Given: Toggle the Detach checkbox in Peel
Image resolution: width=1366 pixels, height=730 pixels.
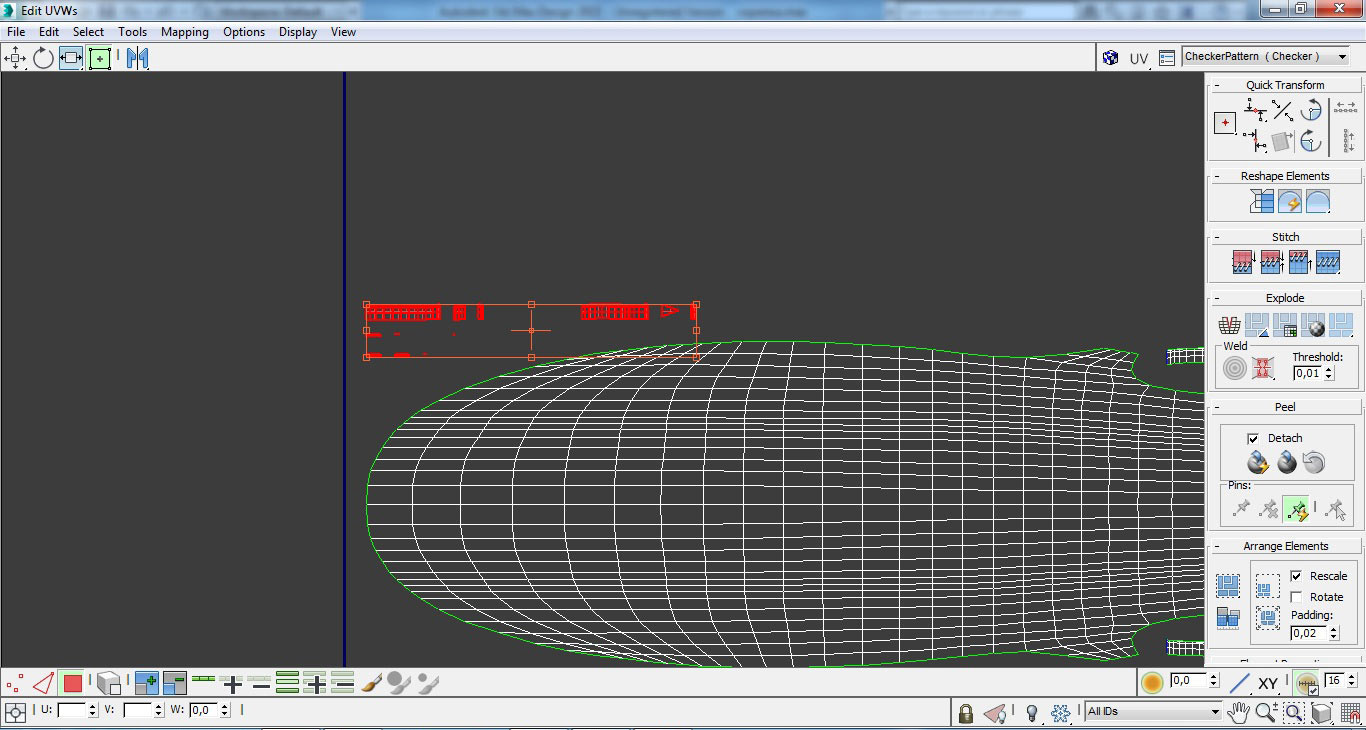Looking at the screenshot, I should click(1253, 438).
